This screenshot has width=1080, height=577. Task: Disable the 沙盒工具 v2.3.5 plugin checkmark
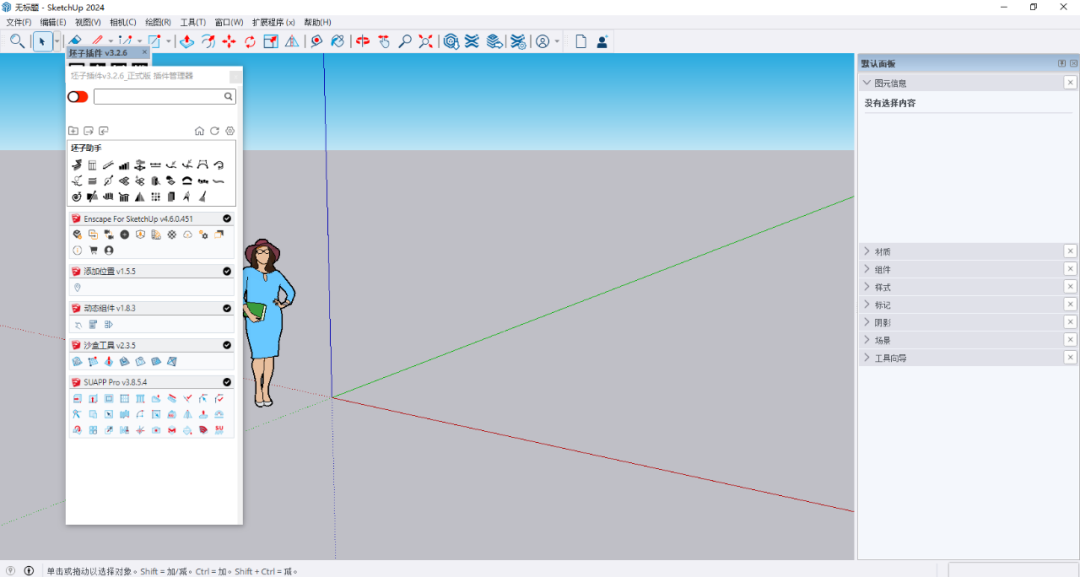(227, 345)
